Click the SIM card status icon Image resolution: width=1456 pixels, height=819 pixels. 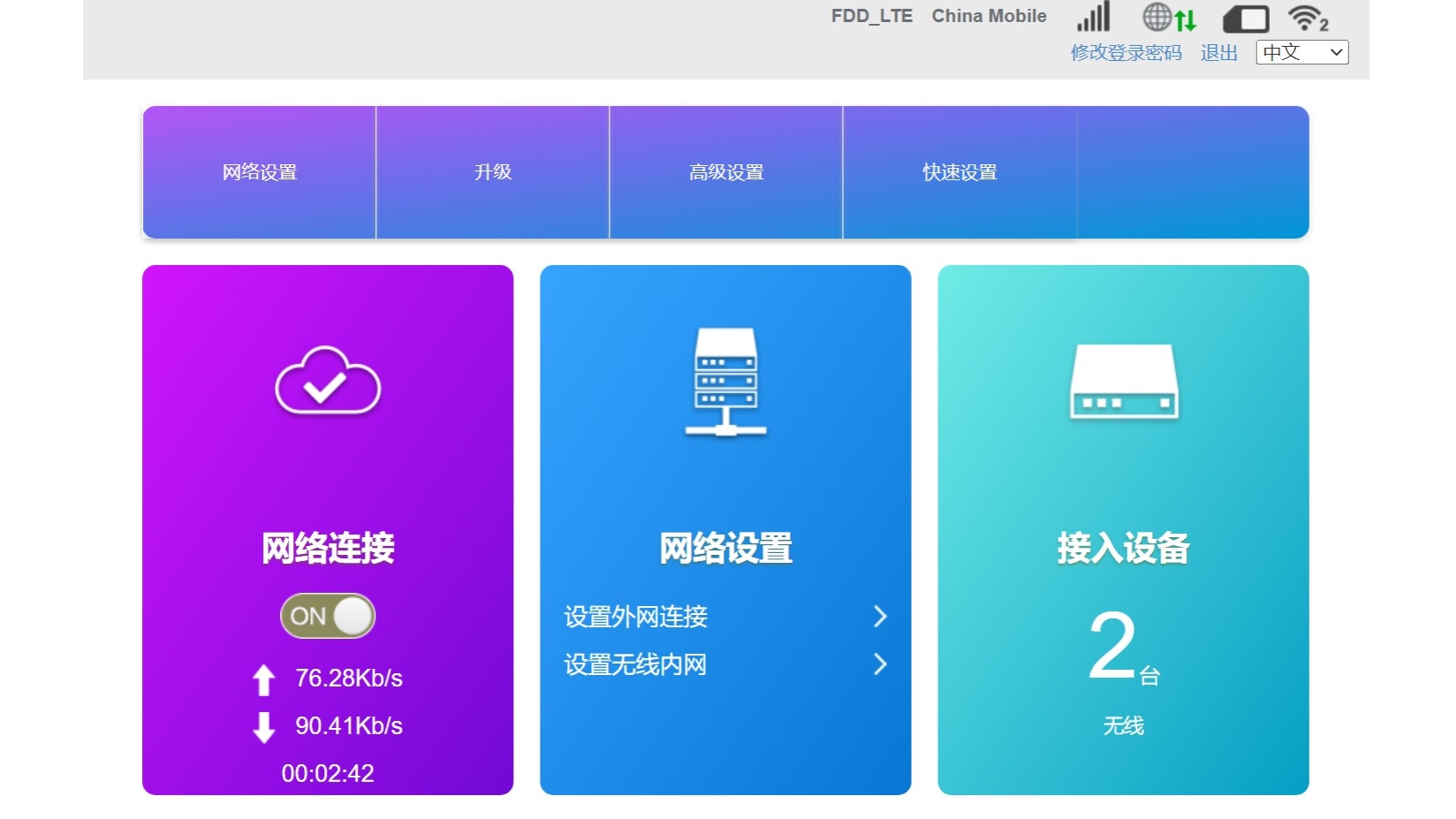tap(1246, 19)
